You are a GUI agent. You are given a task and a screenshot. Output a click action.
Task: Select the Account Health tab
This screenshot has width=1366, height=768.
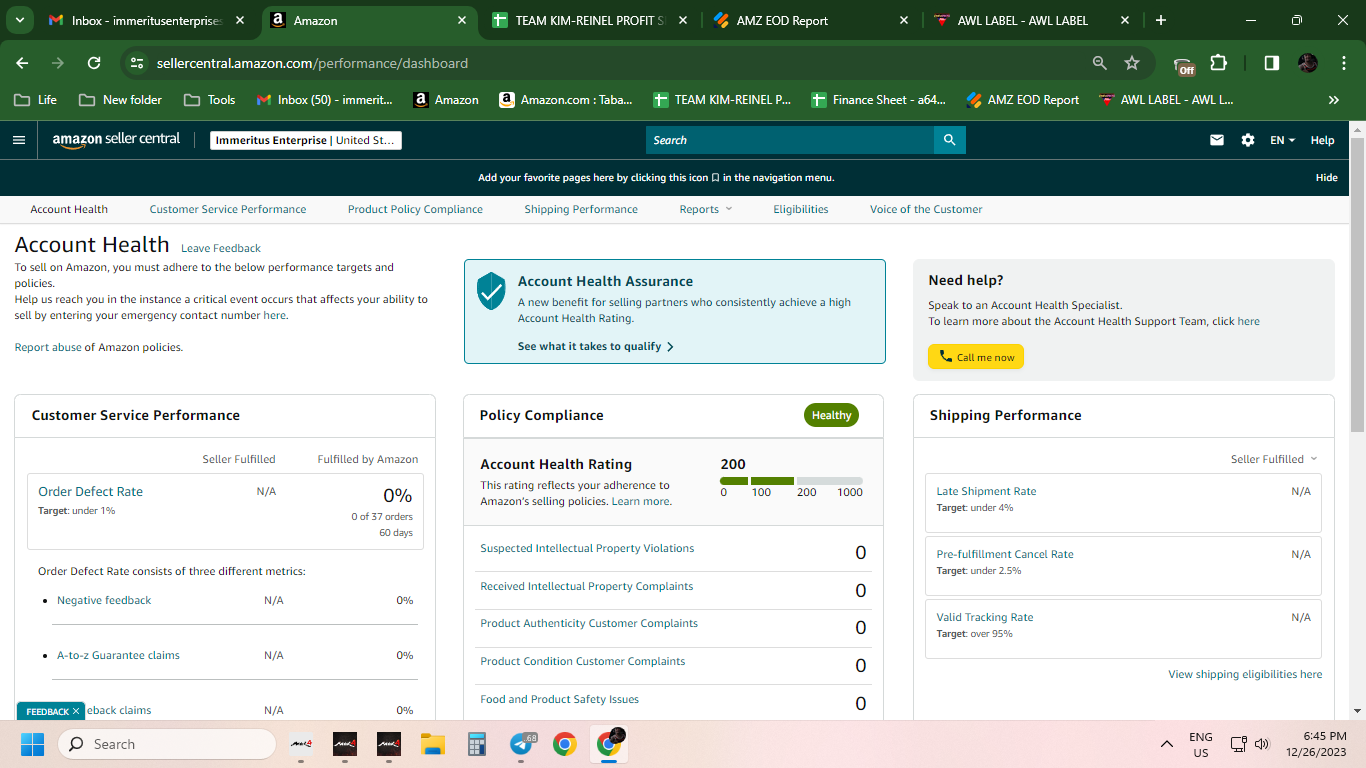69,209
